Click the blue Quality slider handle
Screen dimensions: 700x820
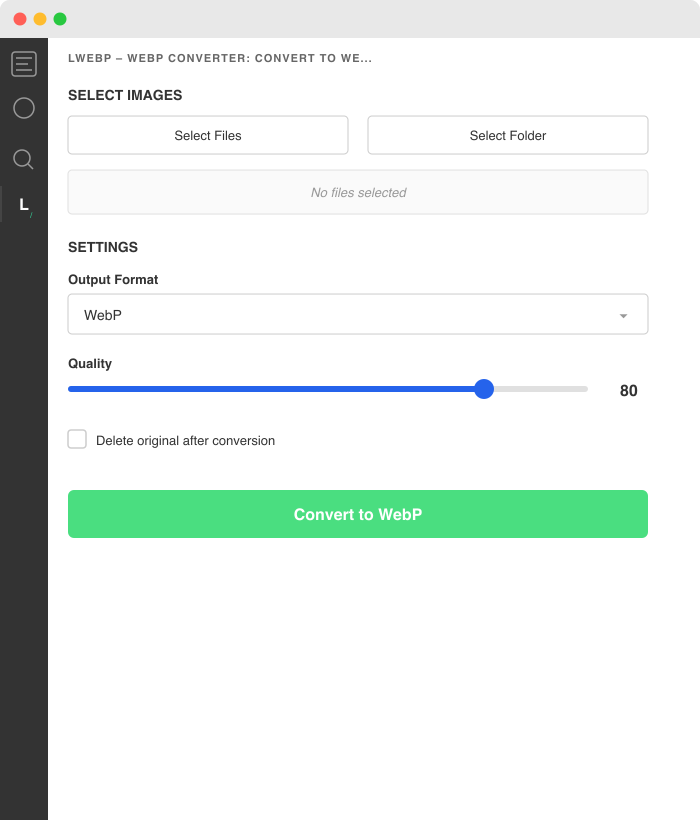pyautogui.click(x=484, y=389)
